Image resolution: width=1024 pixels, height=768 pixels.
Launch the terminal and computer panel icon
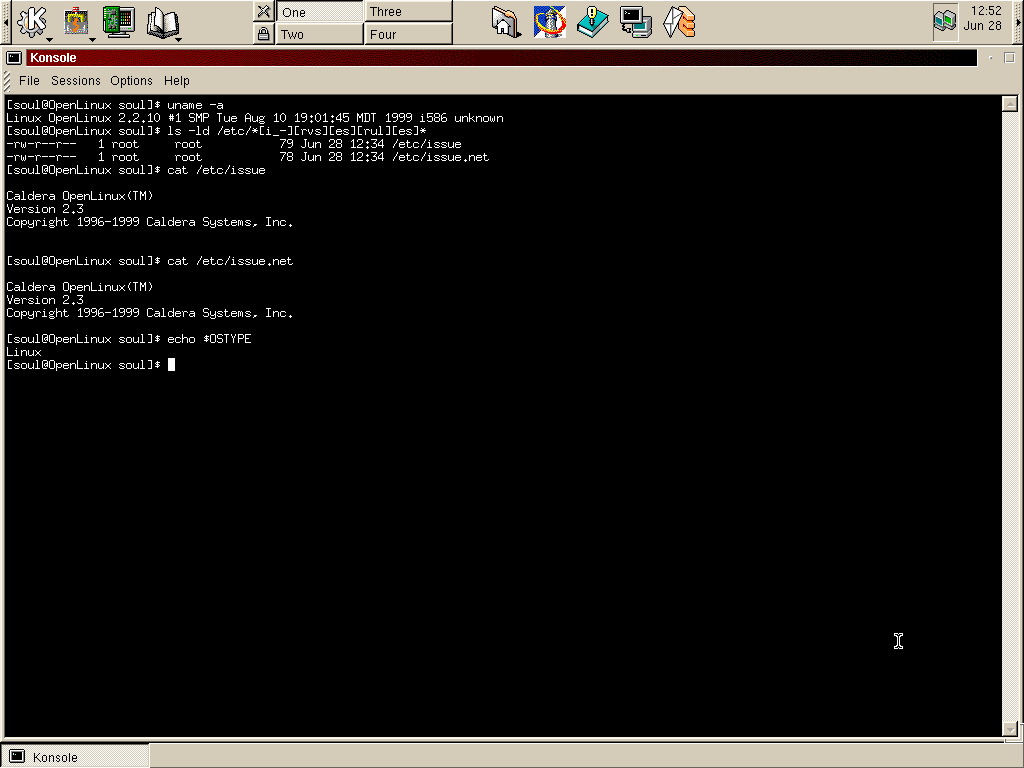tap(635, 22)
